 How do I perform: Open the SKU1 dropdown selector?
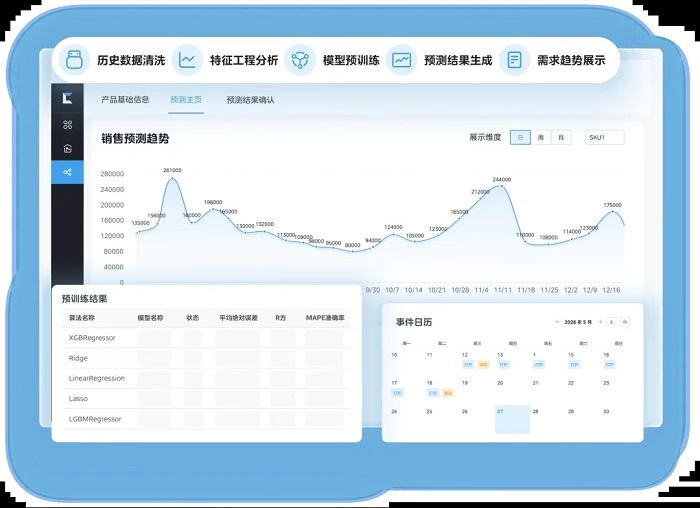[x=604, y=137]
